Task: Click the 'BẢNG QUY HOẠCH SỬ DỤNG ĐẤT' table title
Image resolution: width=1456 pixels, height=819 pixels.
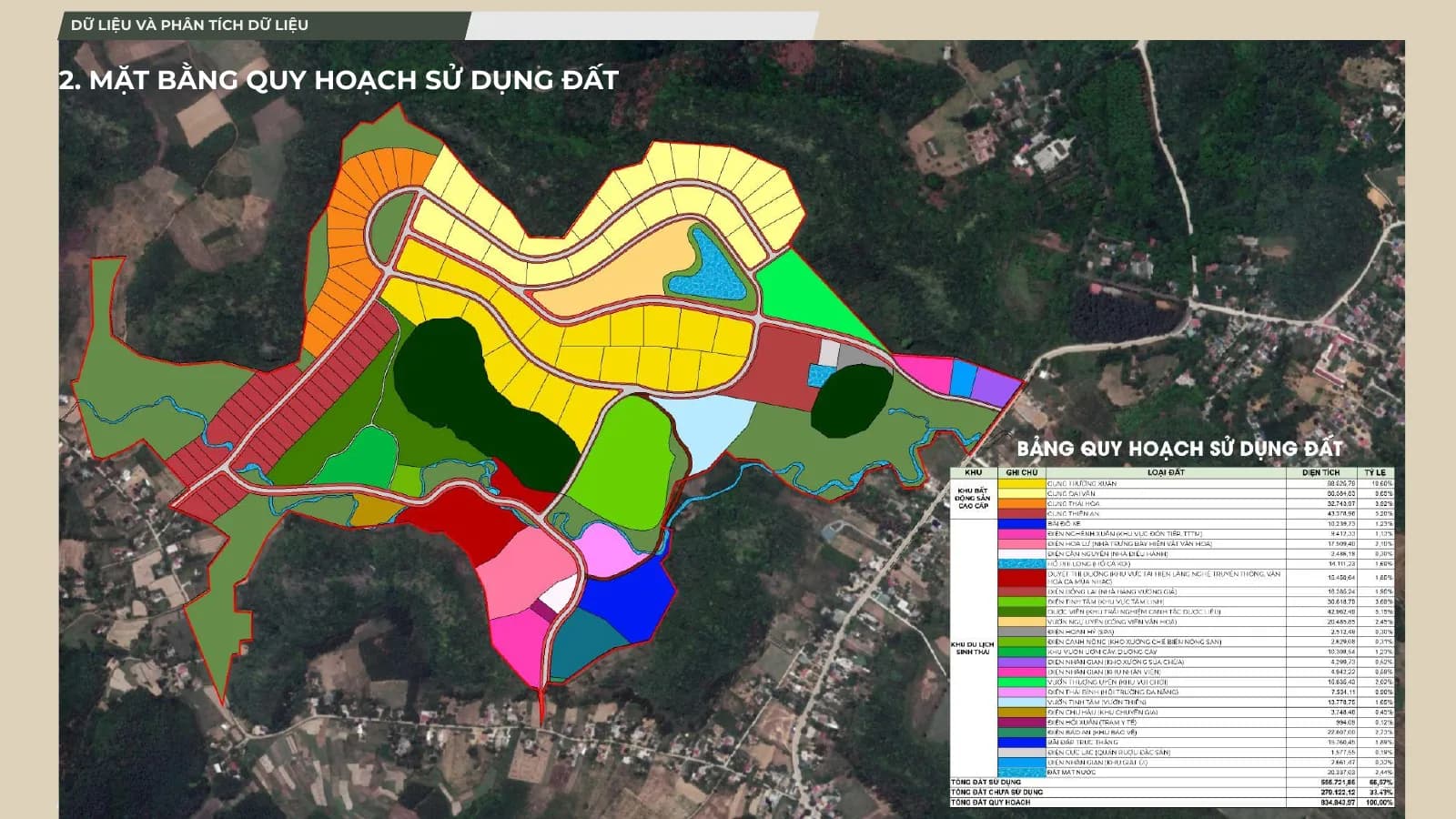Action: pyautogui.click(x=1179, y=449)
